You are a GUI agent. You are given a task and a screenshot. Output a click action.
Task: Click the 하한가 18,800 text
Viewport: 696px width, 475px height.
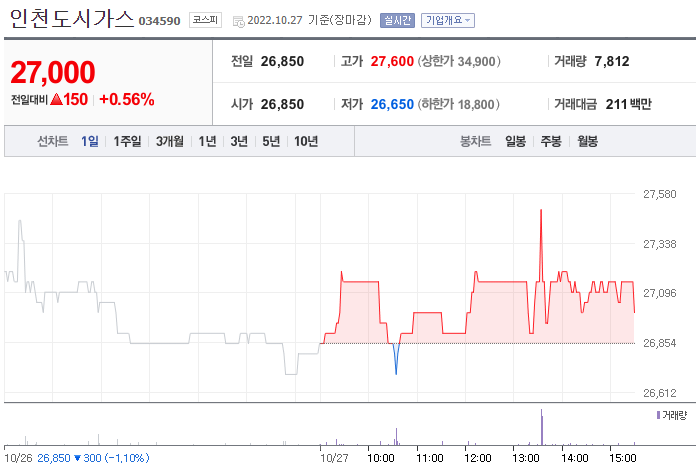[x=459, y=104]
